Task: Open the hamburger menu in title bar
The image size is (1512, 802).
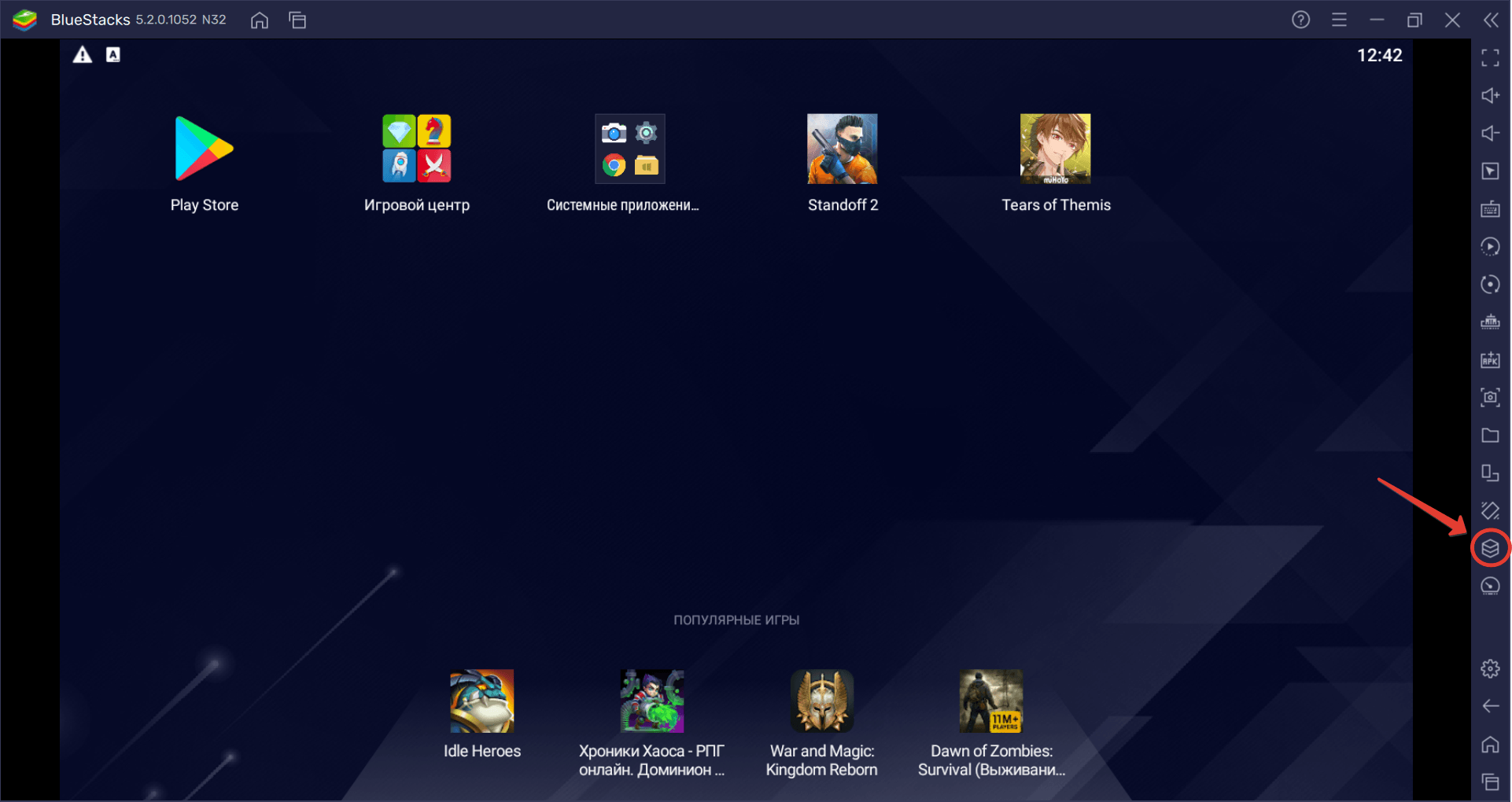Action: (x=1339, y=20)
